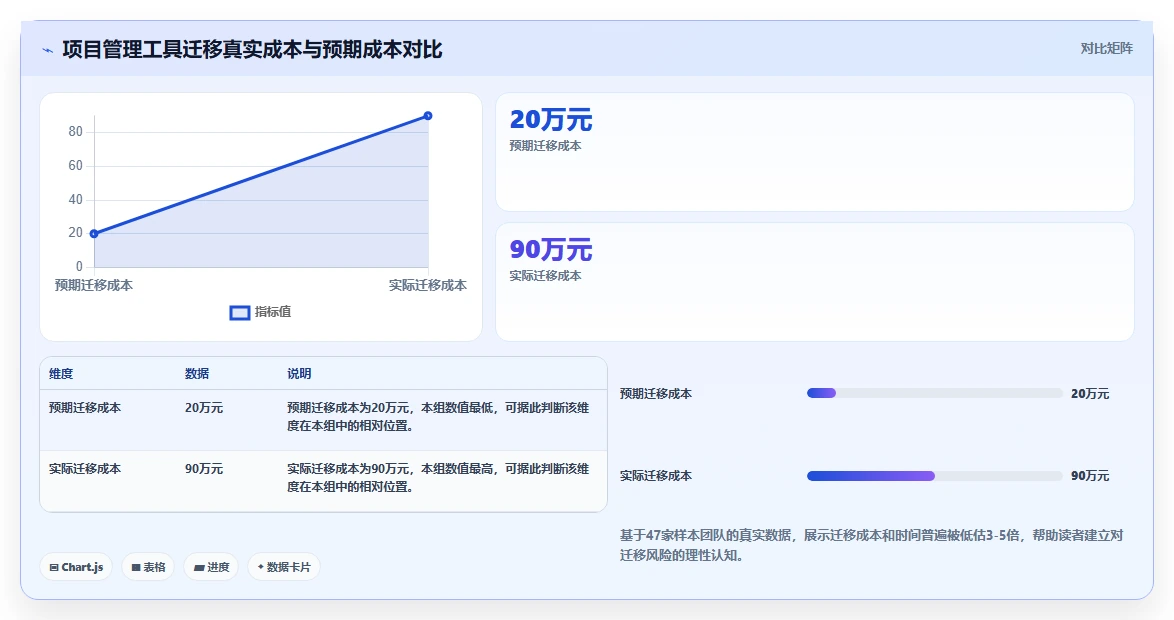Screen dimensions: 1174x620
Task: Click the 预期迁移成本 x-axis label under chart
Action: click(94, 285)
